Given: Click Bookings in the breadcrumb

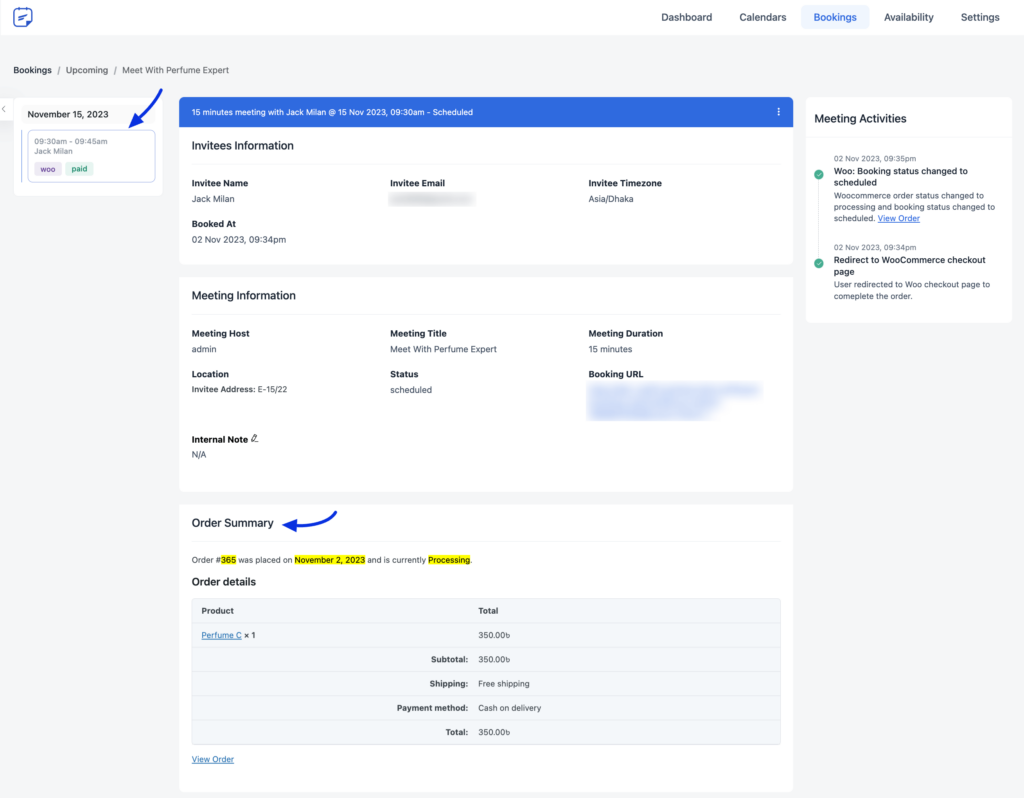Looking at the screenshot, I should (33, 70).
